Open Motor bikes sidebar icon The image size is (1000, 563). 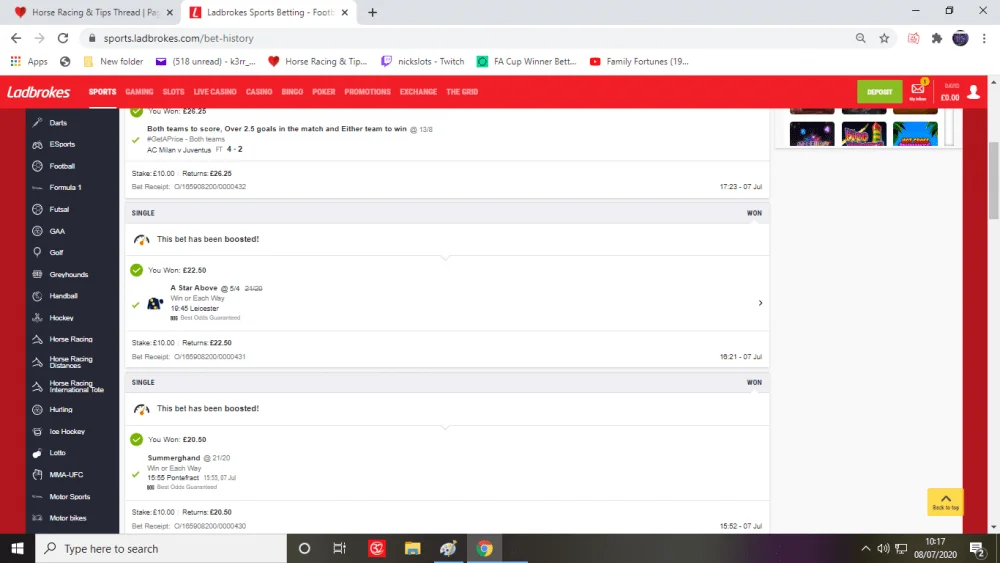[37, 518]
